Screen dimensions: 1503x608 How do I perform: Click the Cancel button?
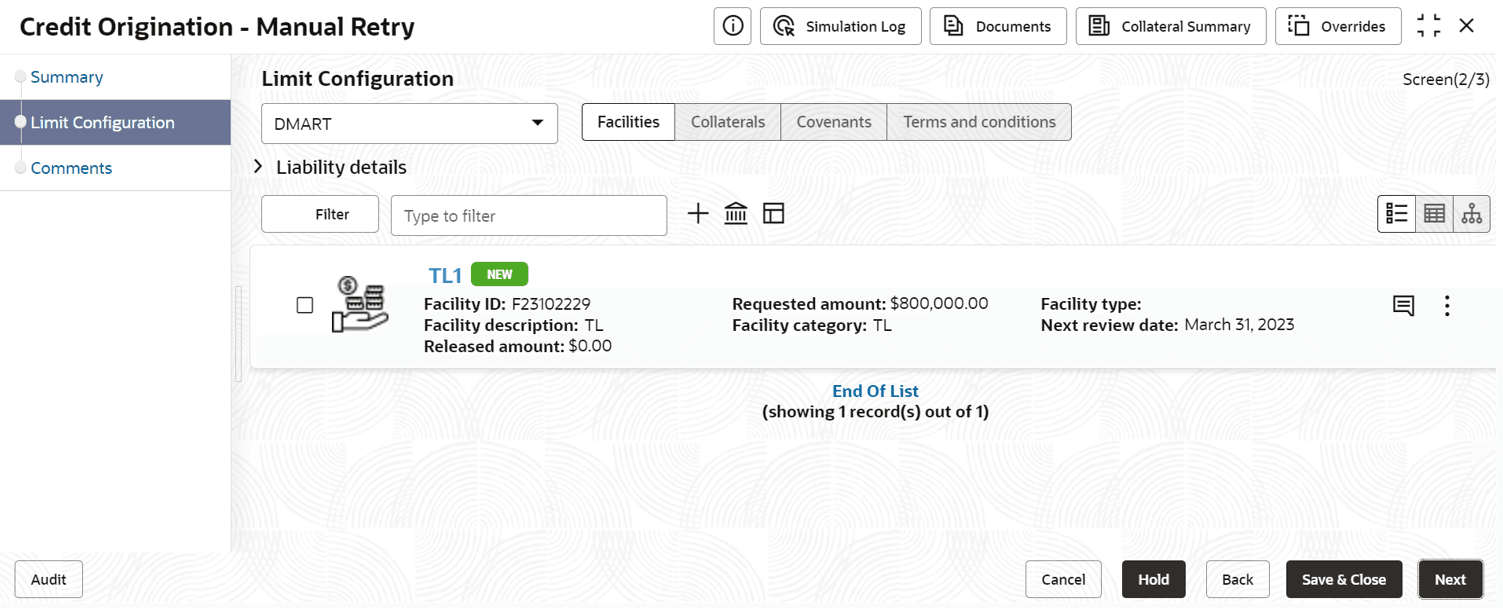(1063, 579)
